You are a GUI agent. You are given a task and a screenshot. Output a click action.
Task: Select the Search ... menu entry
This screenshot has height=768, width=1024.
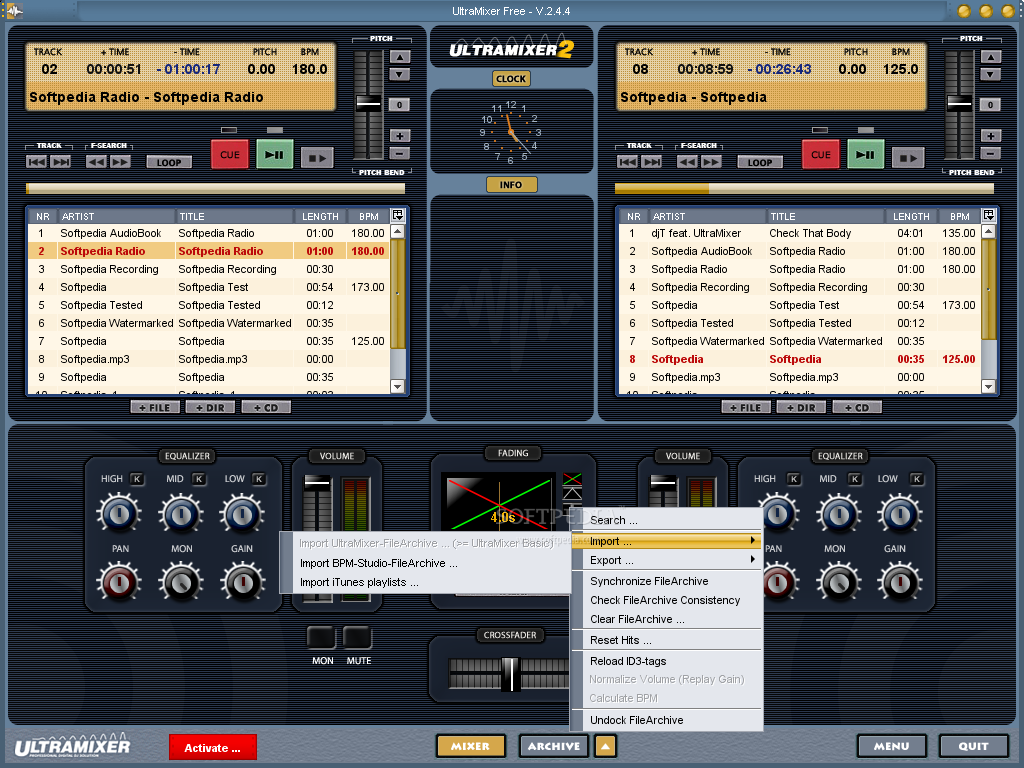pos(667,520)
